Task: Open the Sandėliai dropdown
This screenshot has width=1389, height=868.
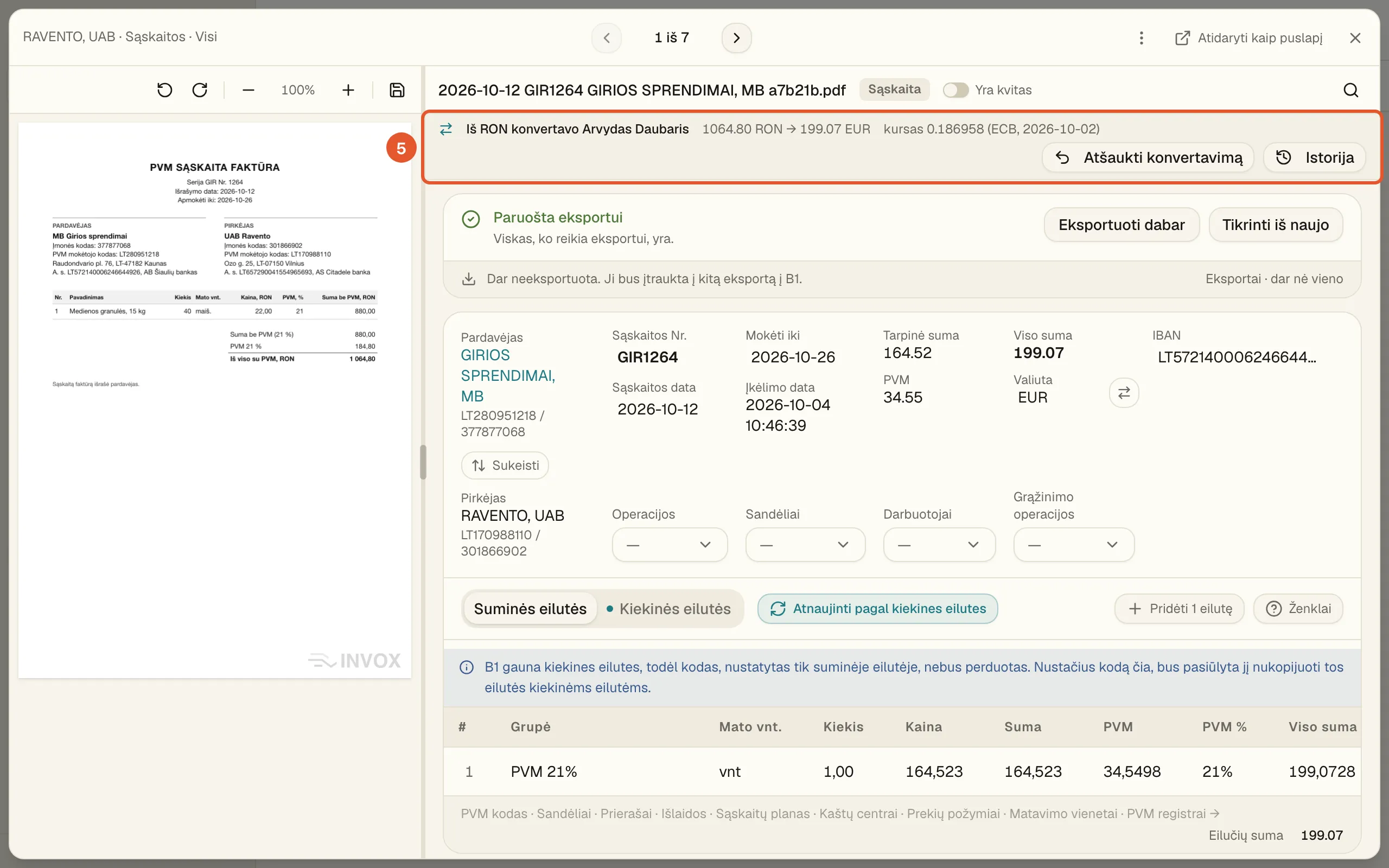Action: pos(805,545)
